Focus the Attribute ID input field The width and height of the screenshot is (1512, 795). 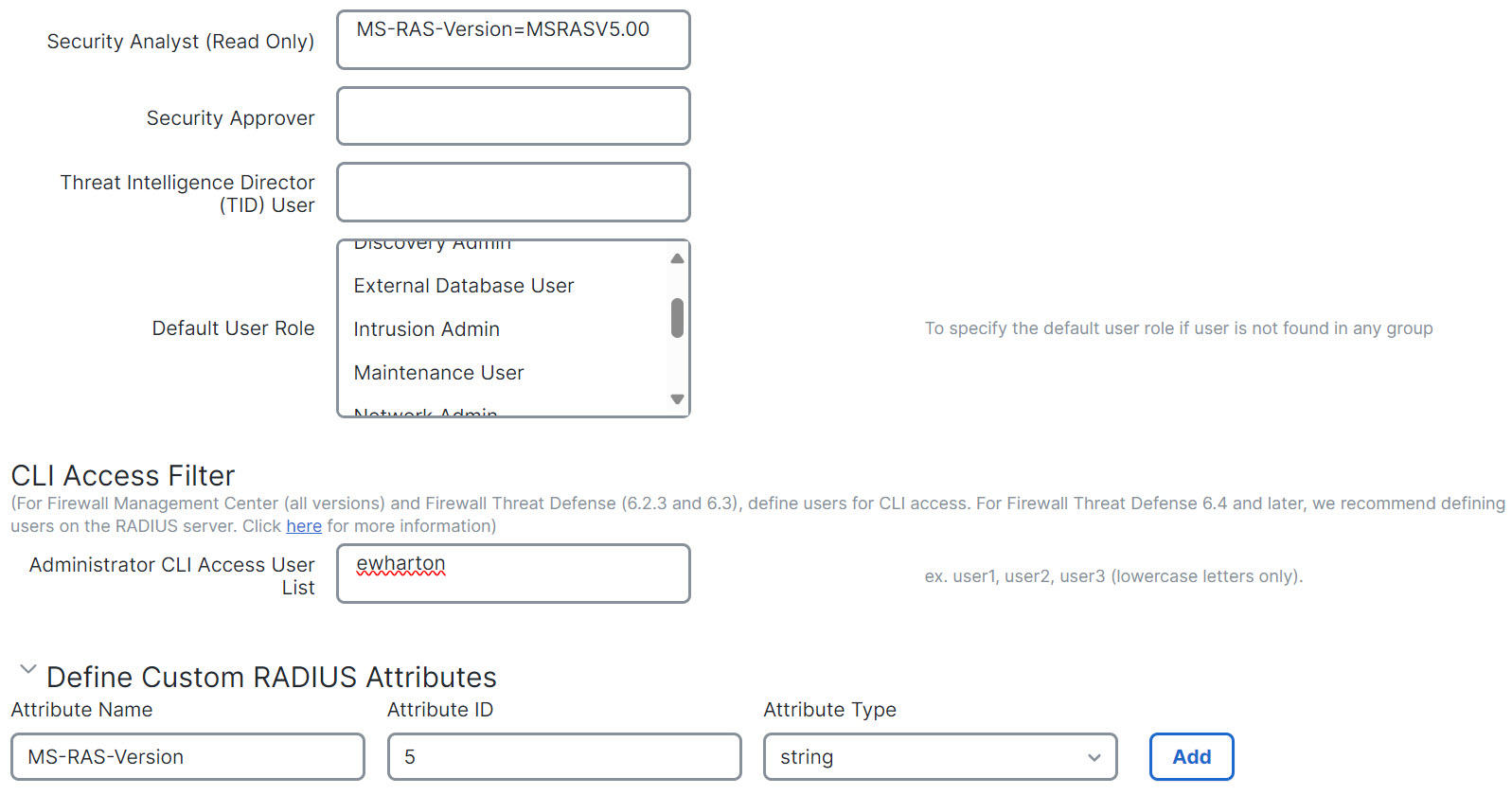point(563,757)
